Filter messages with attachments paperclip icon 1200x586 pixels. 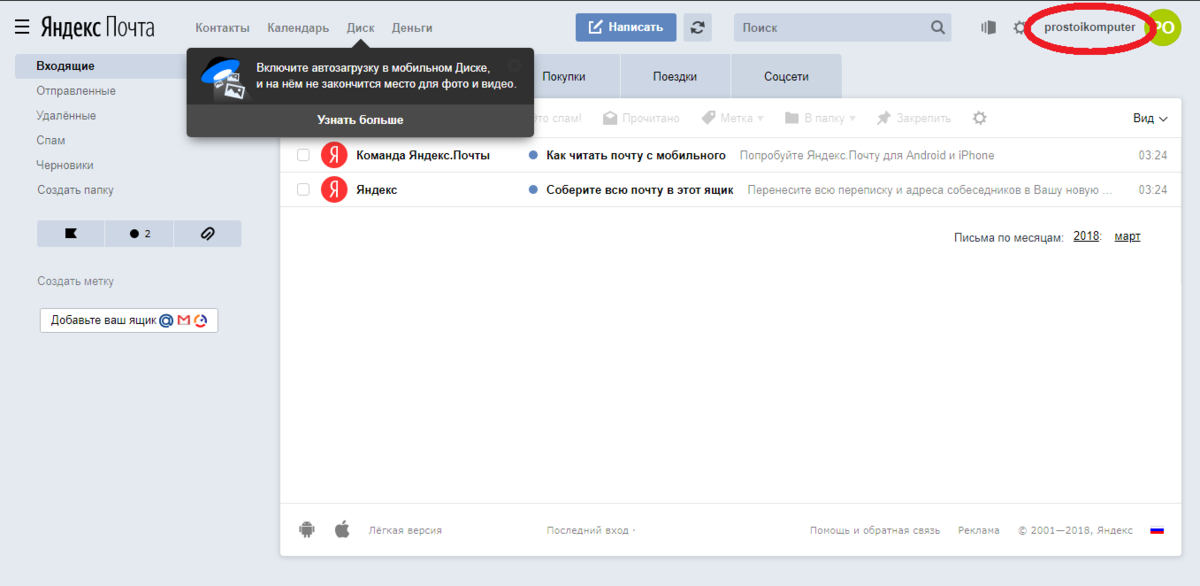[207, 233]
